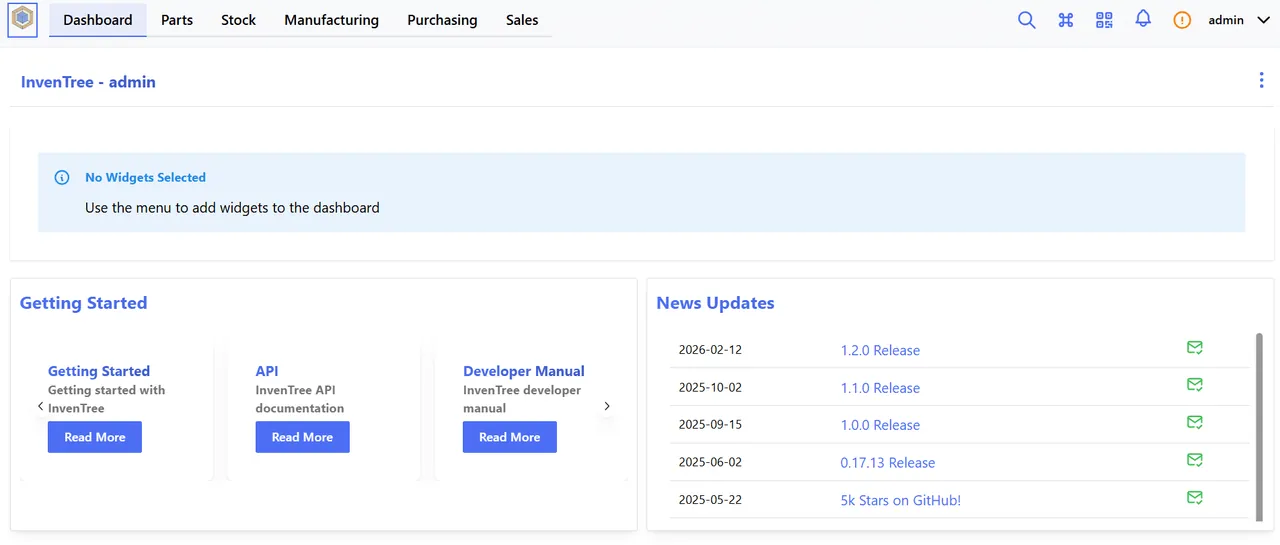Open the 0.17.13 Release link
This screenshot has width=1280, height=545.
888,463
